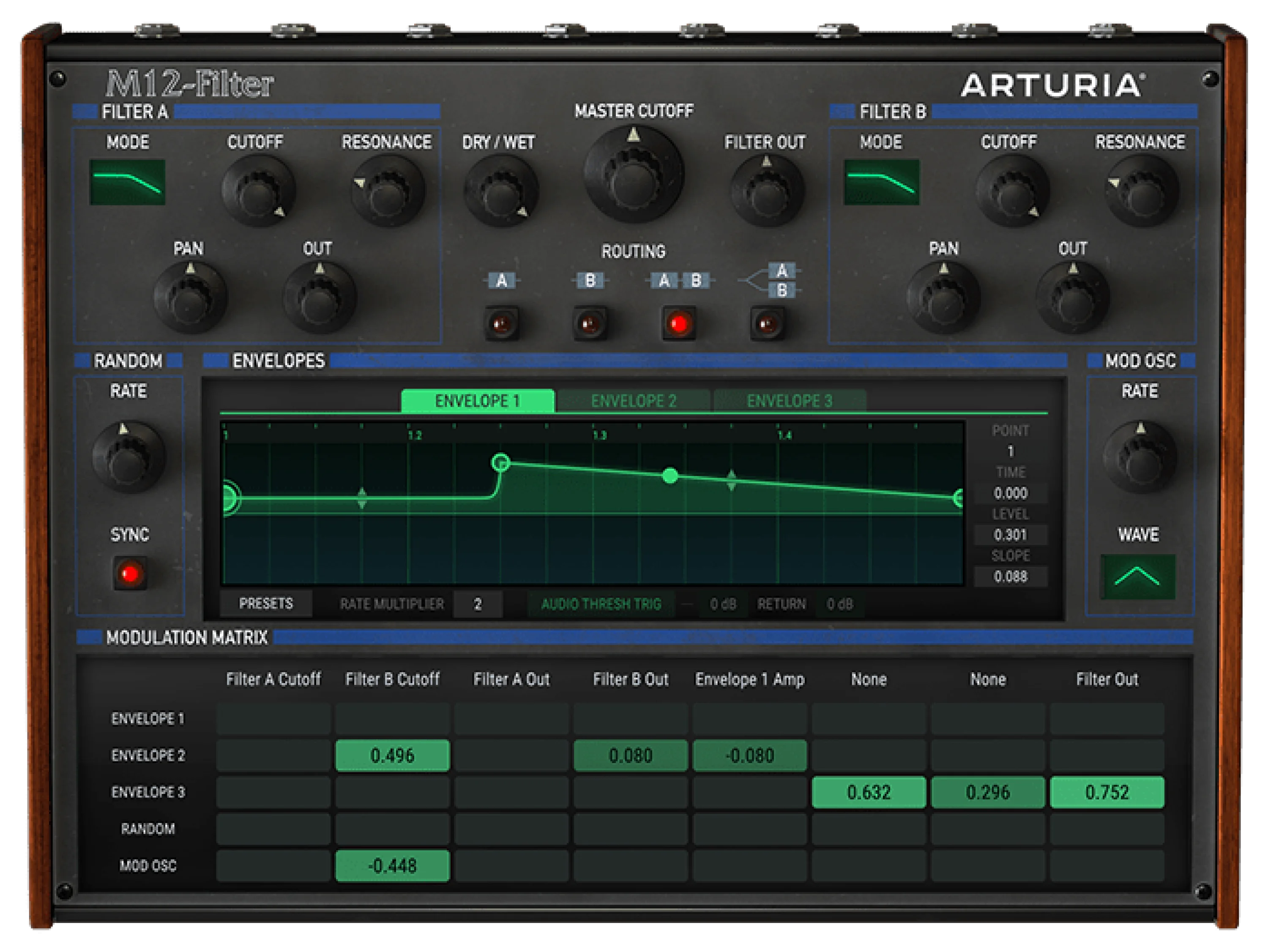Screen dimensions: 1268x952
Task: Click the trigger threshold 0 dB field
Action: (x=723, y=604)
